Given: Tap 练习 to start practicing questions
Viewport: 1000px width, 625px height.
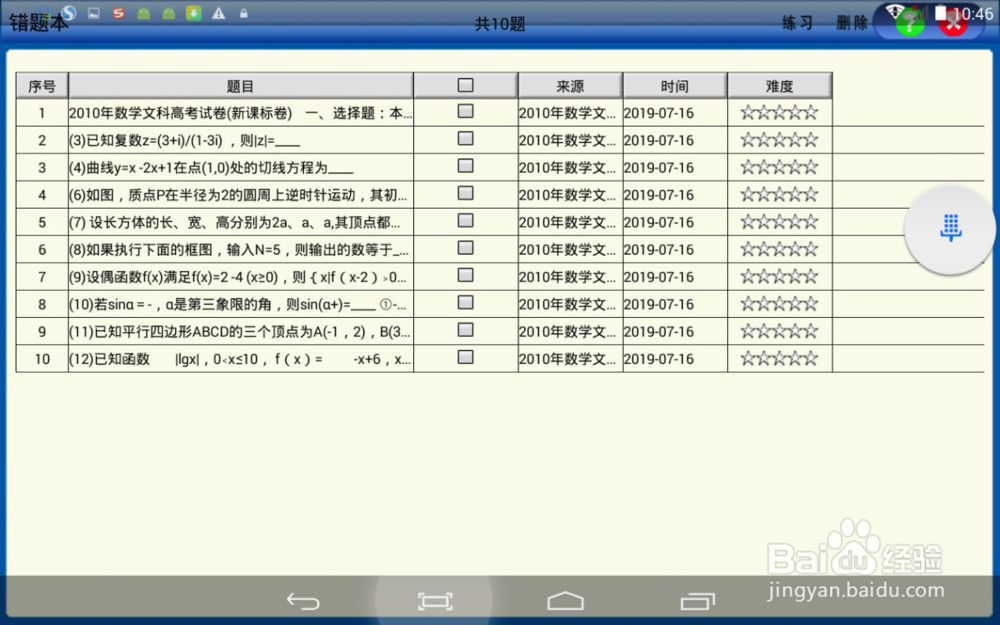Looking at the screenshot, I should coord(797,23).
